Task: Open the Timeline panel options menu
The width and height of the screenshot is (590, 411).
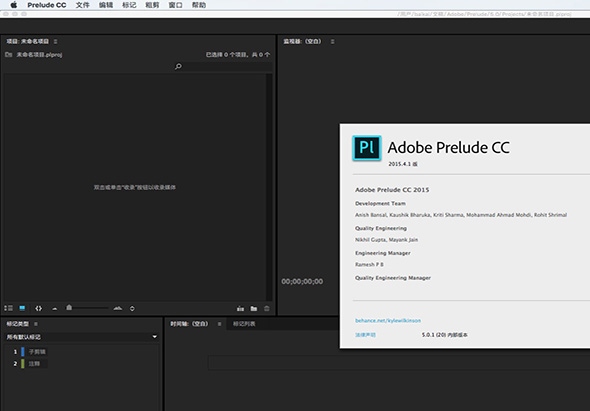Action: (219, 324)
